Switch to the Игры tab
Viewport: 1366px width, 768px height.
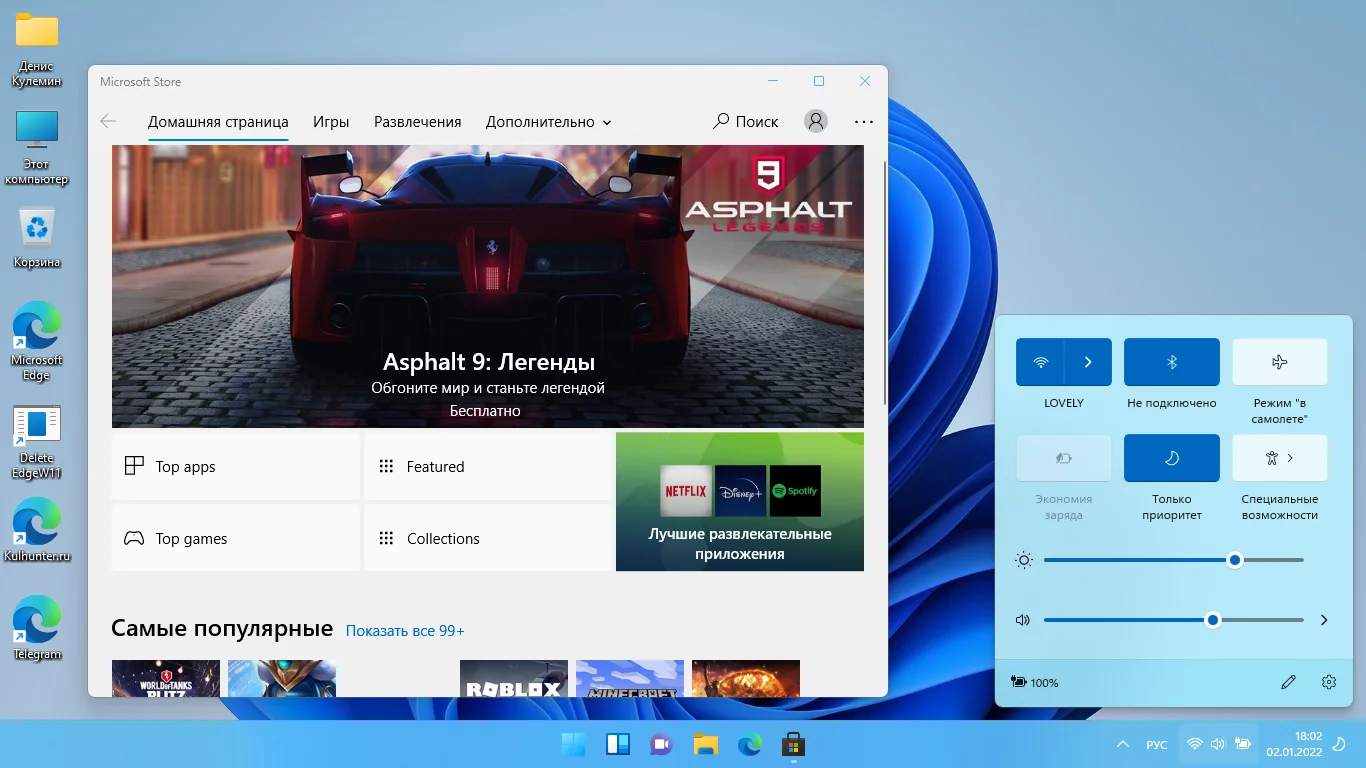pyautogui.click(x=331, y=122)
